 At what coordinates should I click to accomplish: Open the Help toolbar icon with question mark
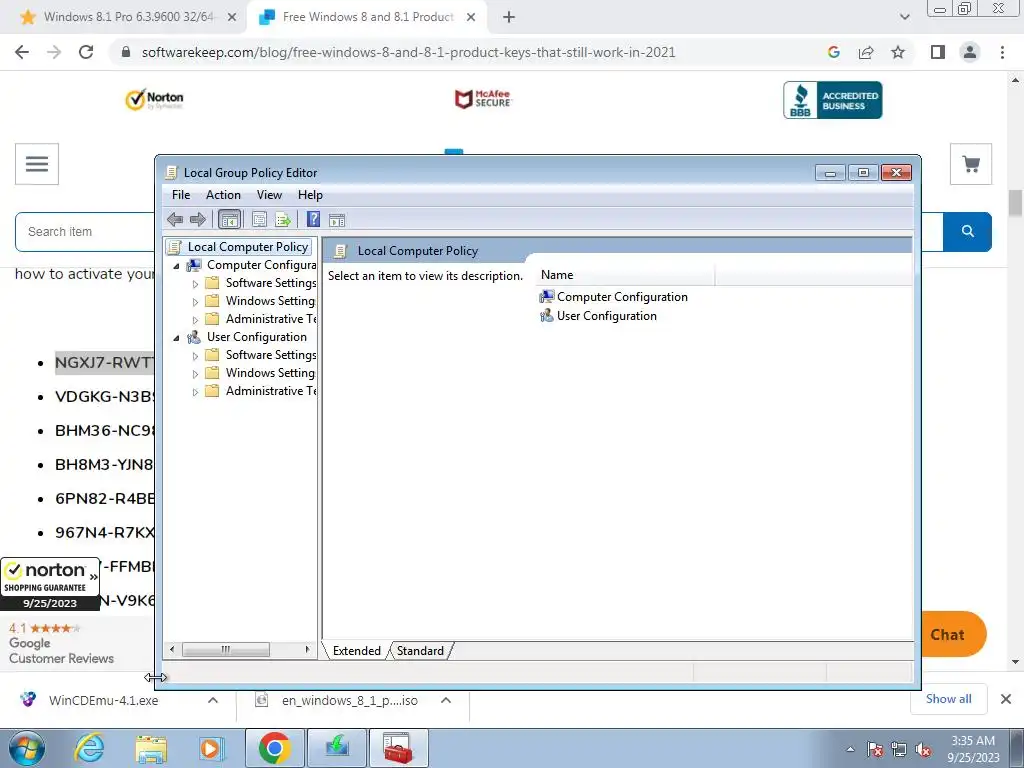click(x=313, y=219)
